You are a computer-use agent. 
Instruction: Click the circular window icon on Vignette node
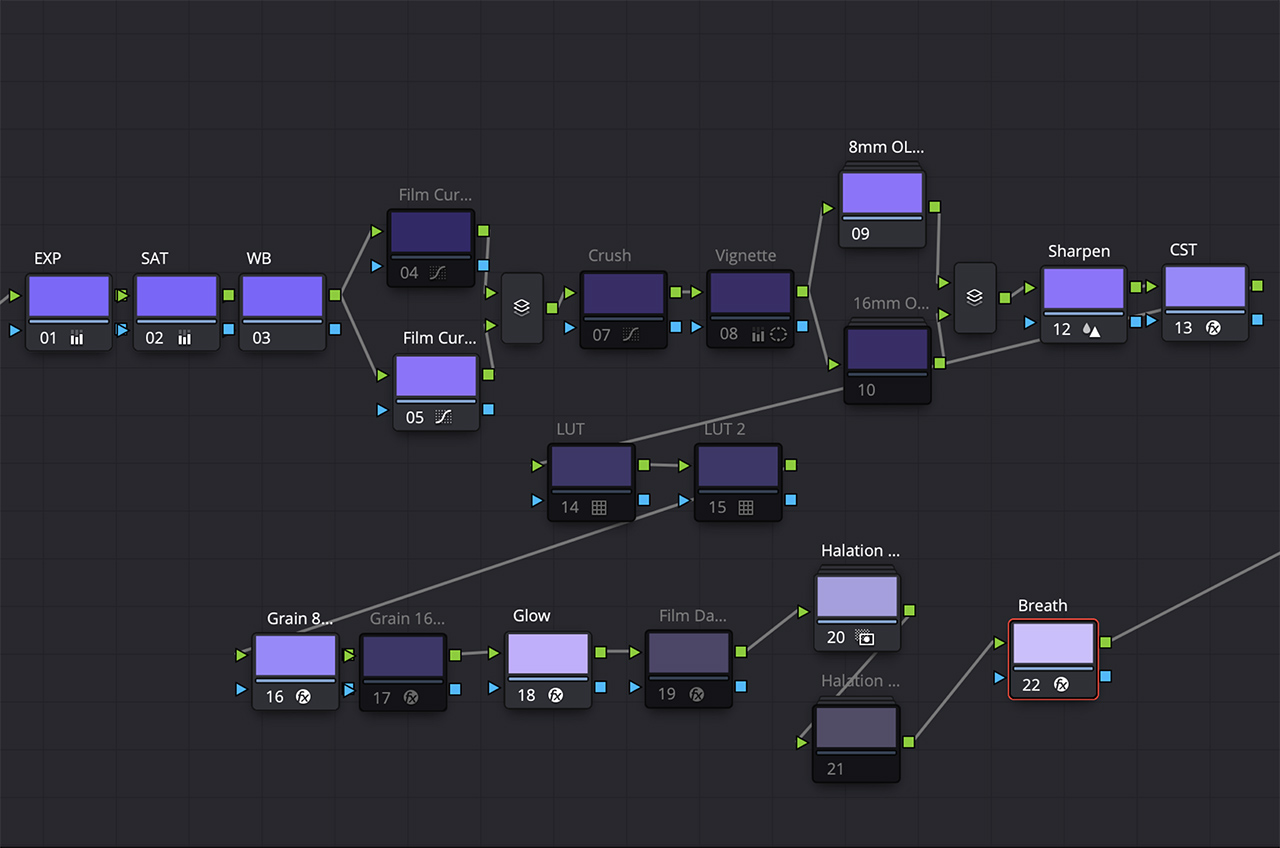pos(778,334)
